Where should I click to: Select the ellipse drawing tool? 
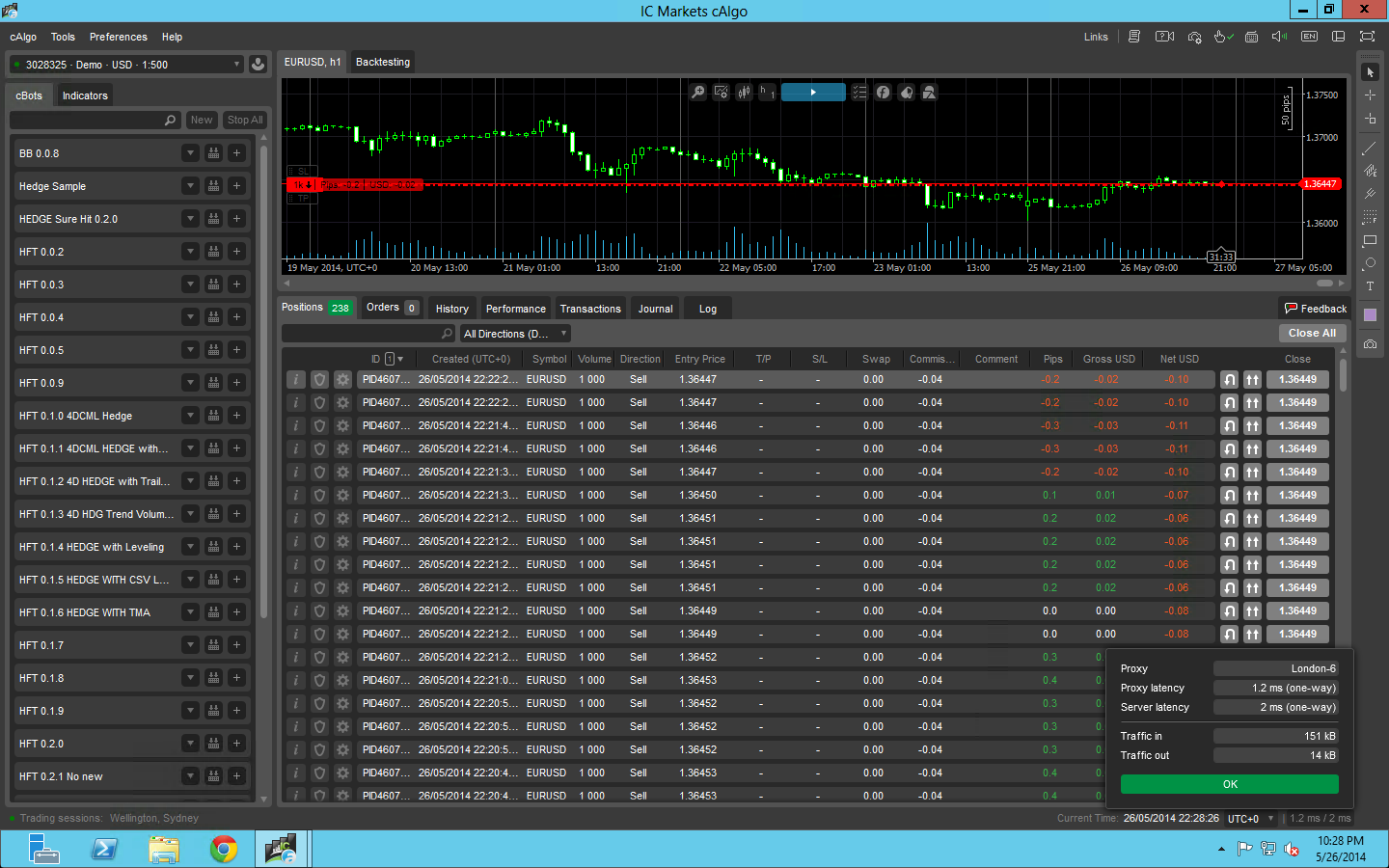point(1370,263)
